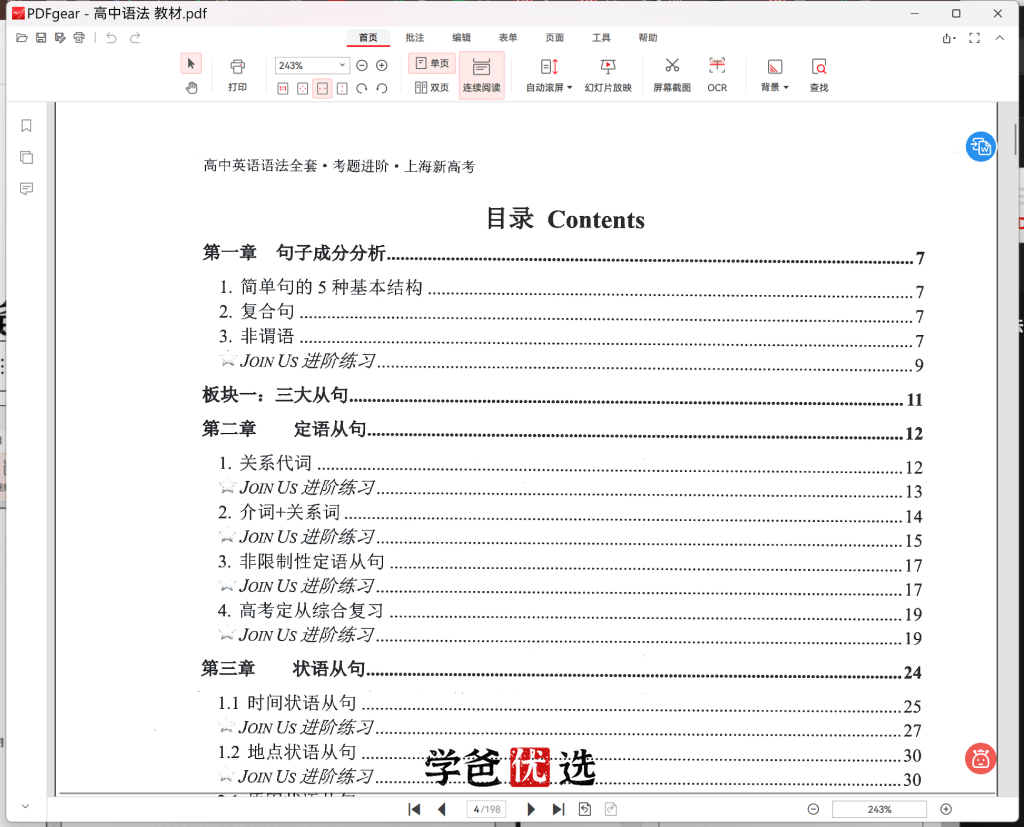Zoom out using status bar minus

813,809
